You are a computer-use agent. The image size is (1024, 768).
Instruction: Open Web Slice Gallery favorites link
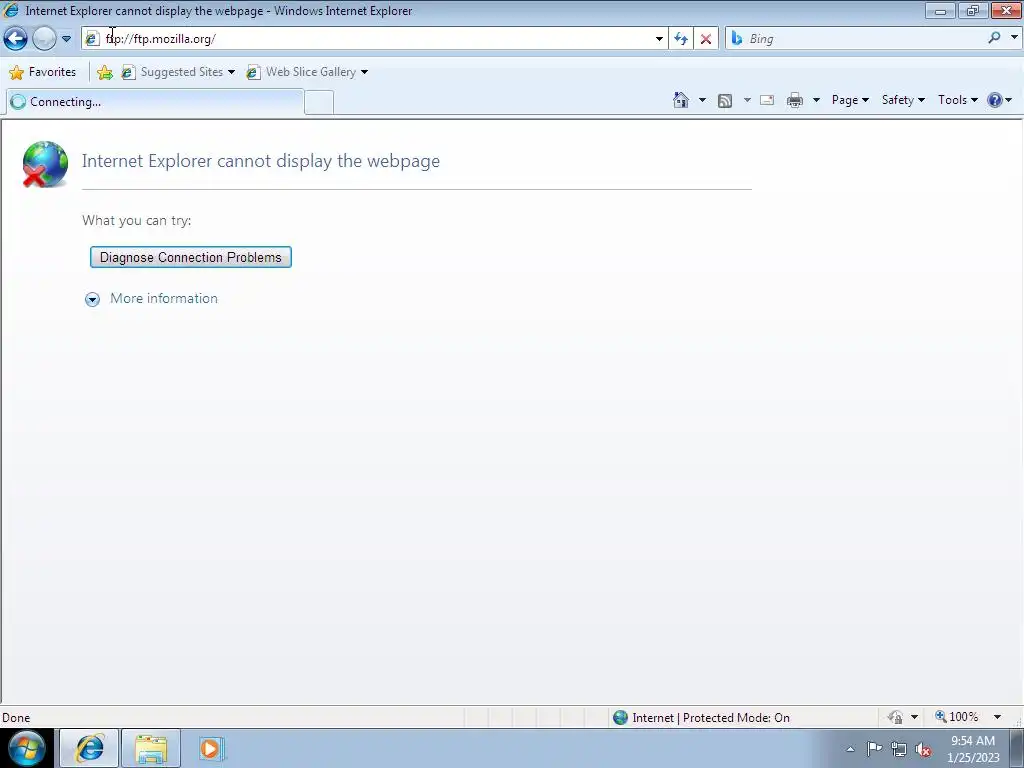pos(307,72)
